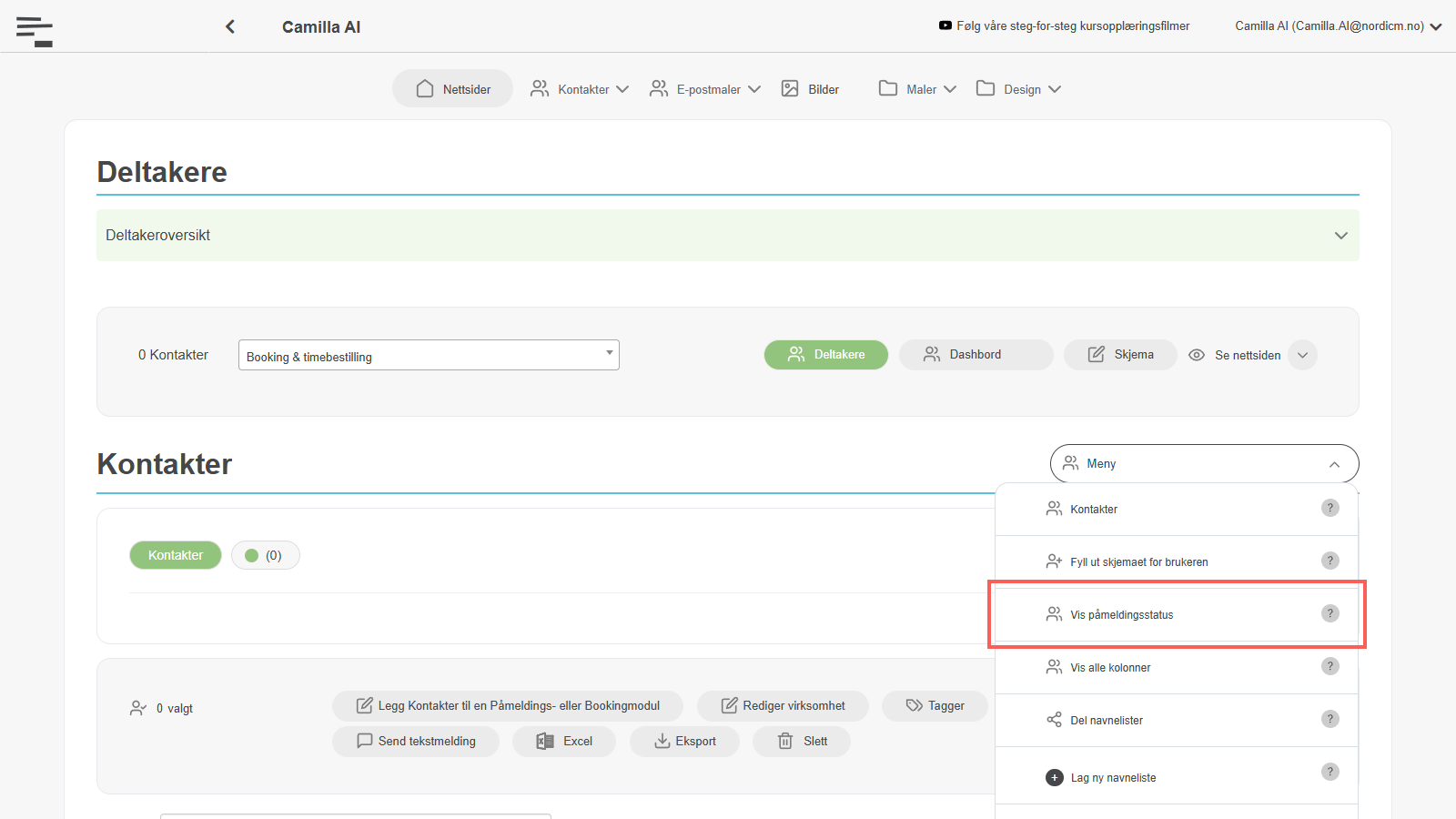1456x819 pixels.
Task: Click help icon beside Vis alle kolonner
Action: 1330,666
